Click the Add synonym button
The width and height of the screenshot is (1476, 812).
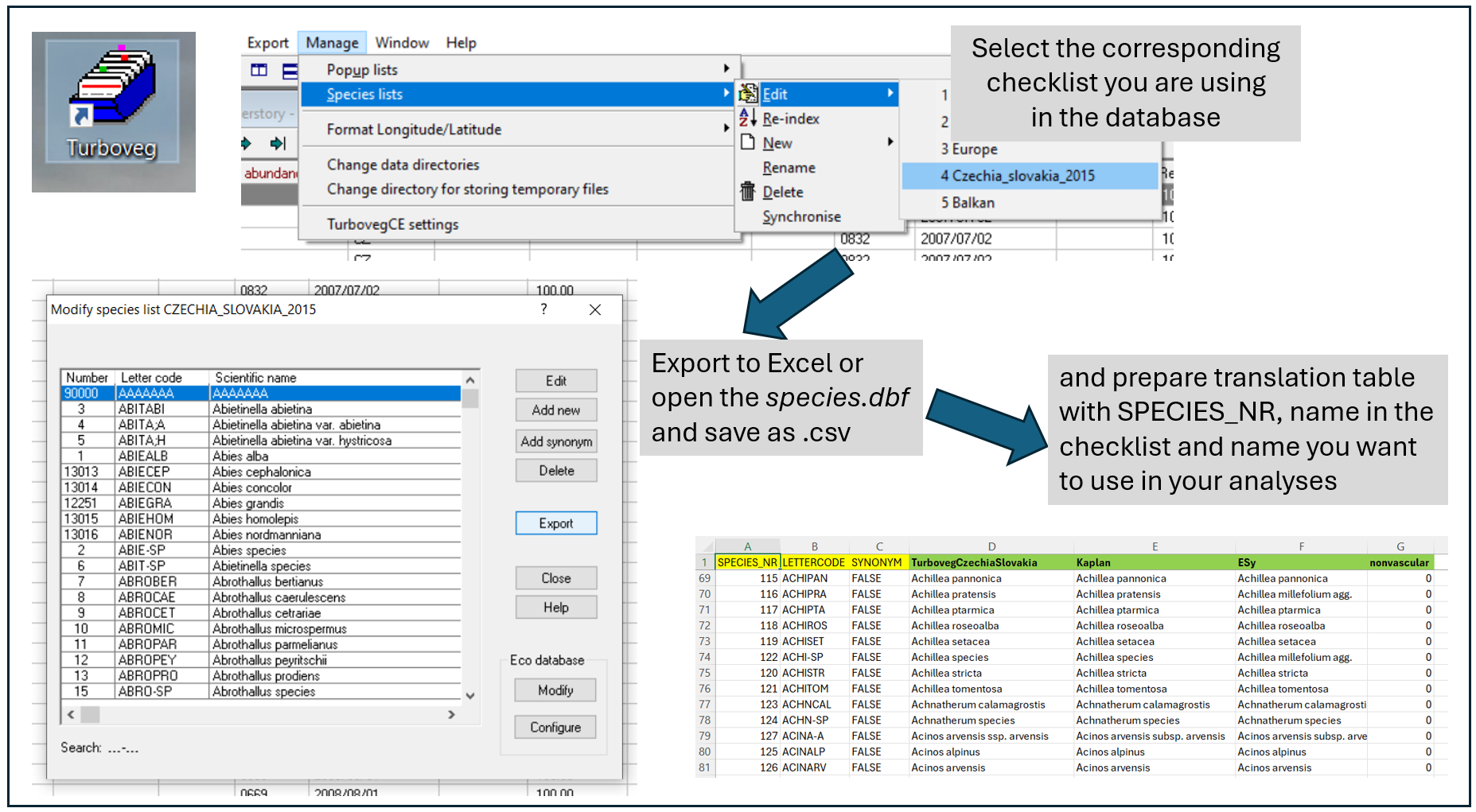tap(556, 441)
